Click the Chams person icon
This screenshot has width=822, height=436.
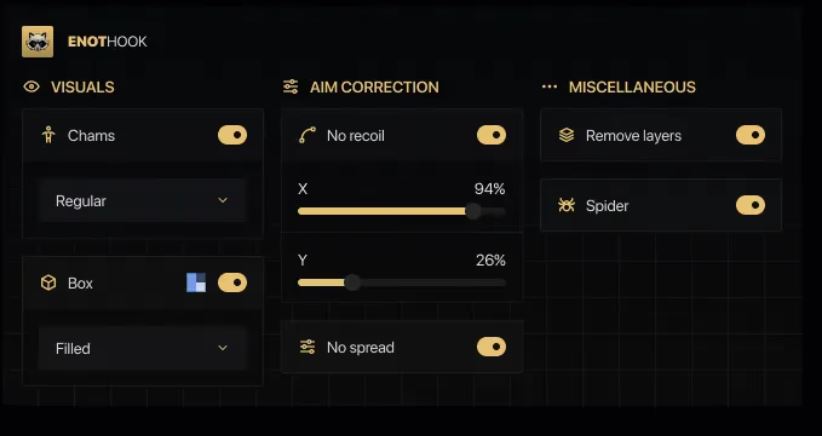point(48,135)
